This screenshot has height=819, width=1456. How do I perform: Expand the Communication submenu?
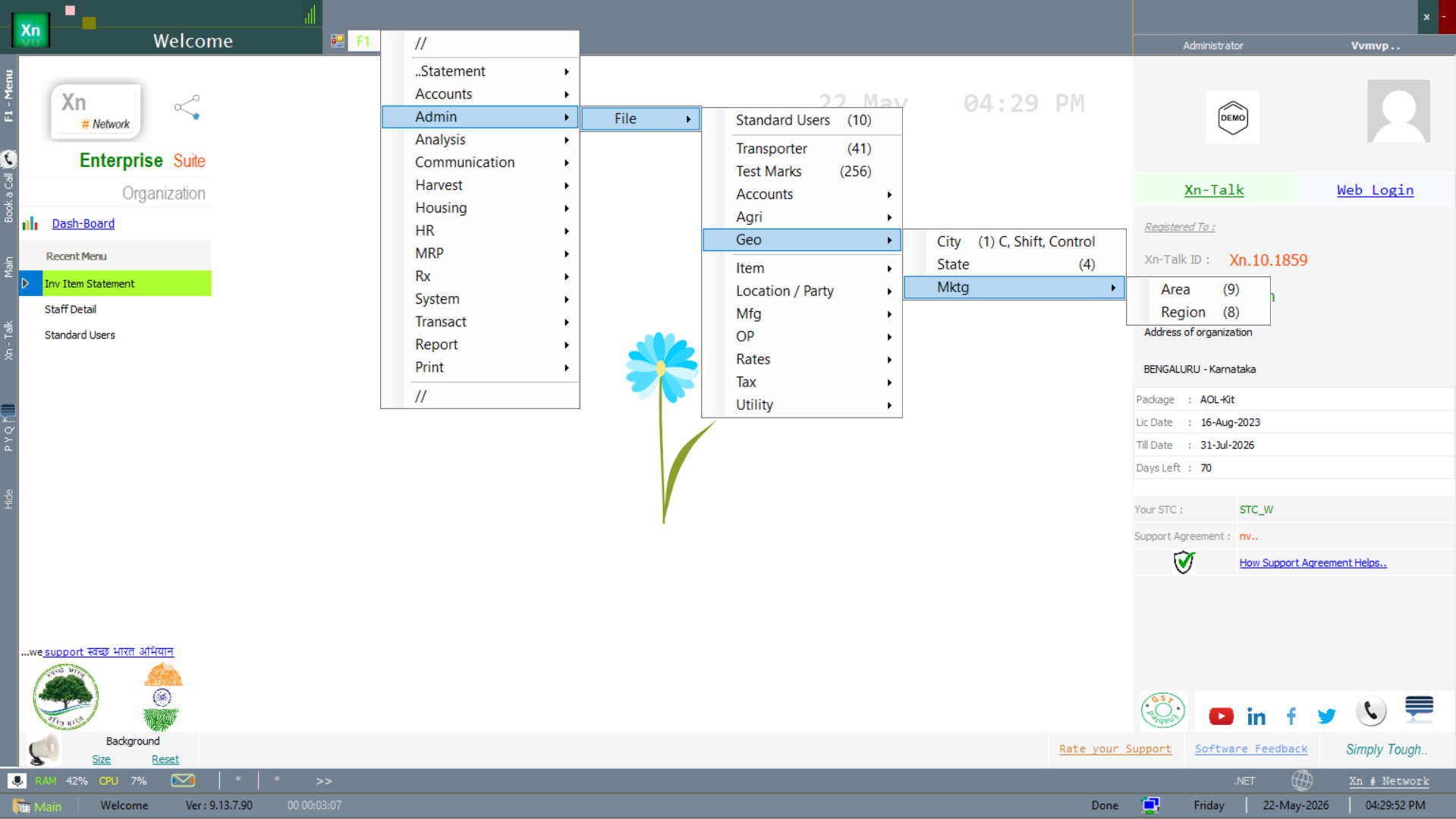click(480, 162)
